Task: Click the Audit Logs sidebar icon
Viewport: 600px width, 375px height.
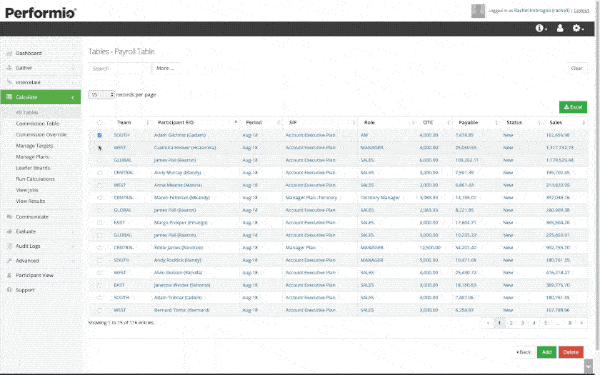Action: (10, 246)
